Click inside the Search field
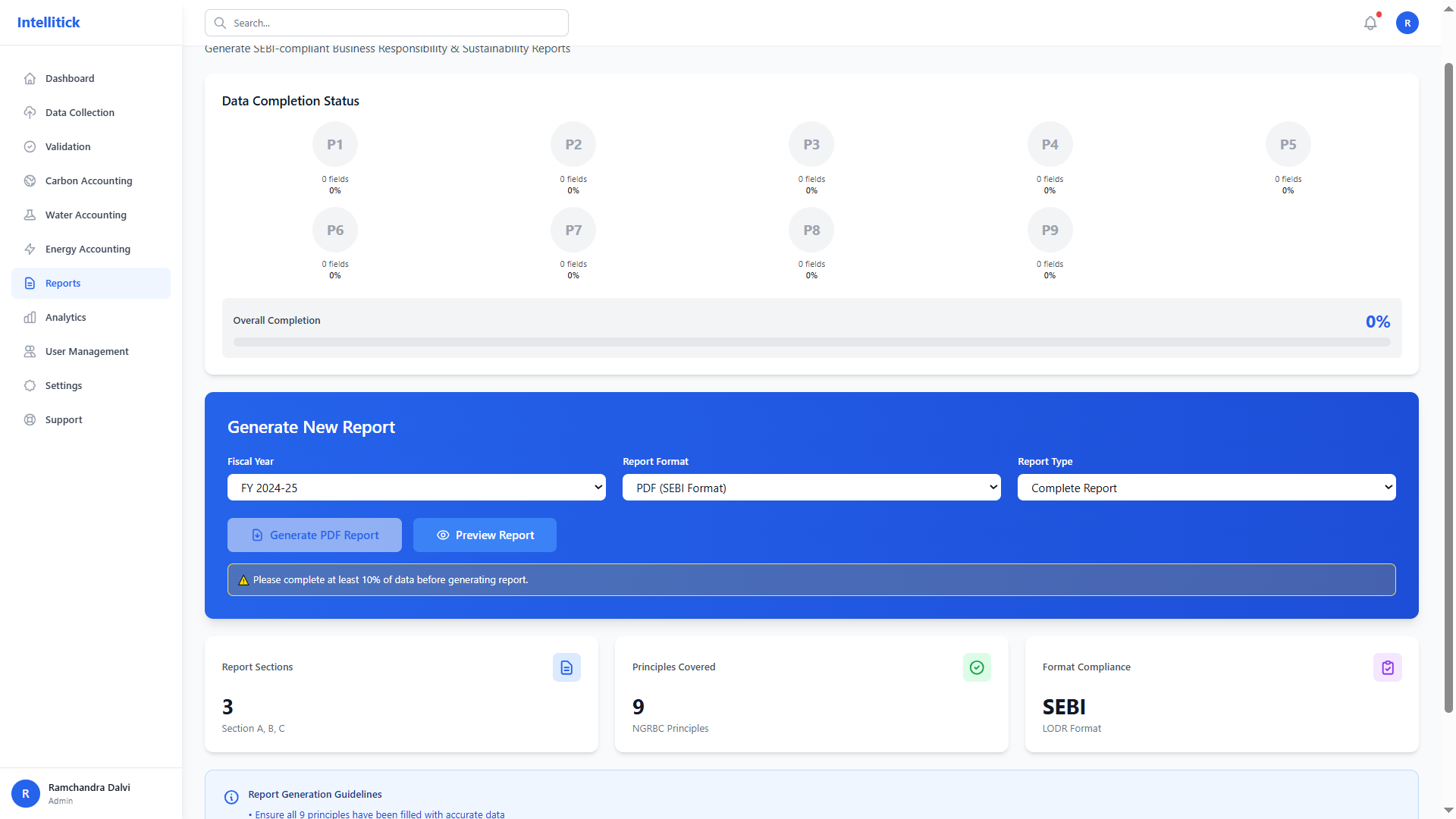Image resolution: width=1456 pixels, height=819 pixels. coord(387,23)
